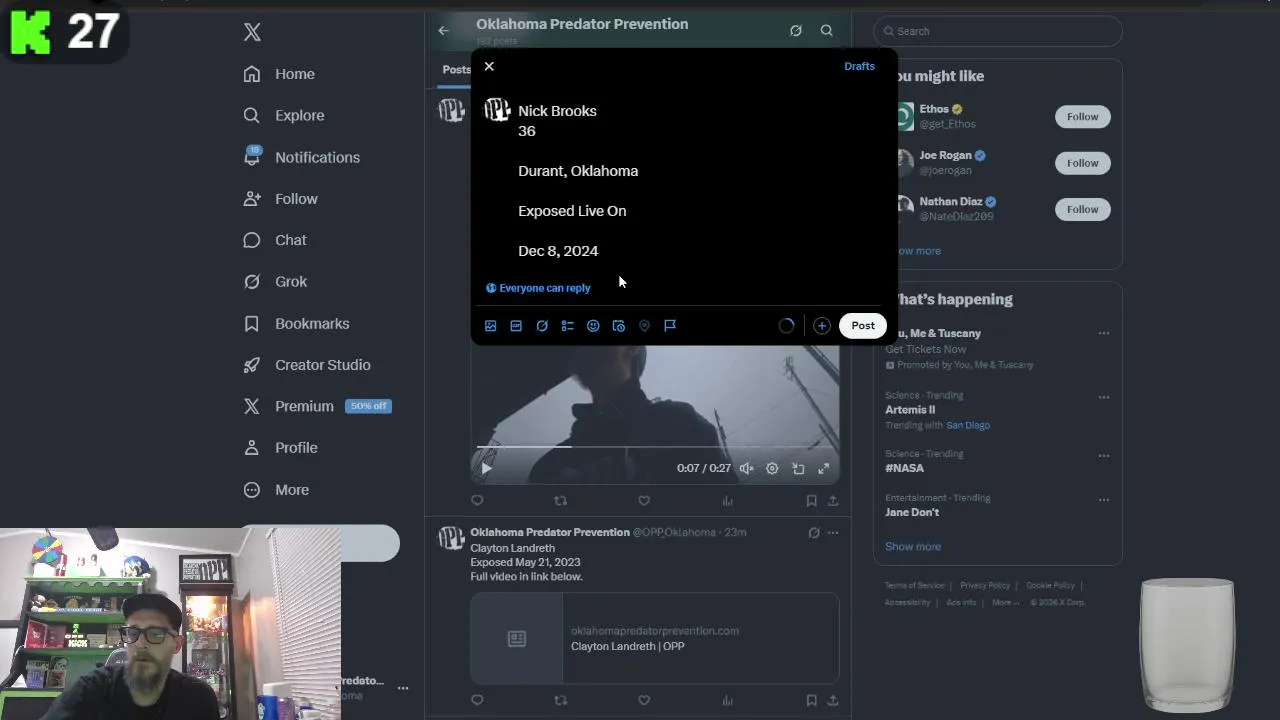Click the flag icon in composer toolbar
Image resolution: width=1280 pixels, height=720 pixels.
click(x=670, y=326)
